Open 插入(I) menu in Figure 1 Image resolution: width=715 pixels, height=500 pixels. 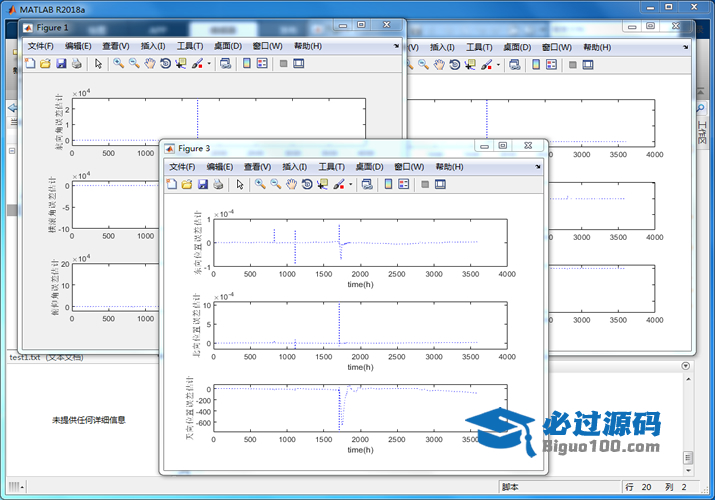153,46
